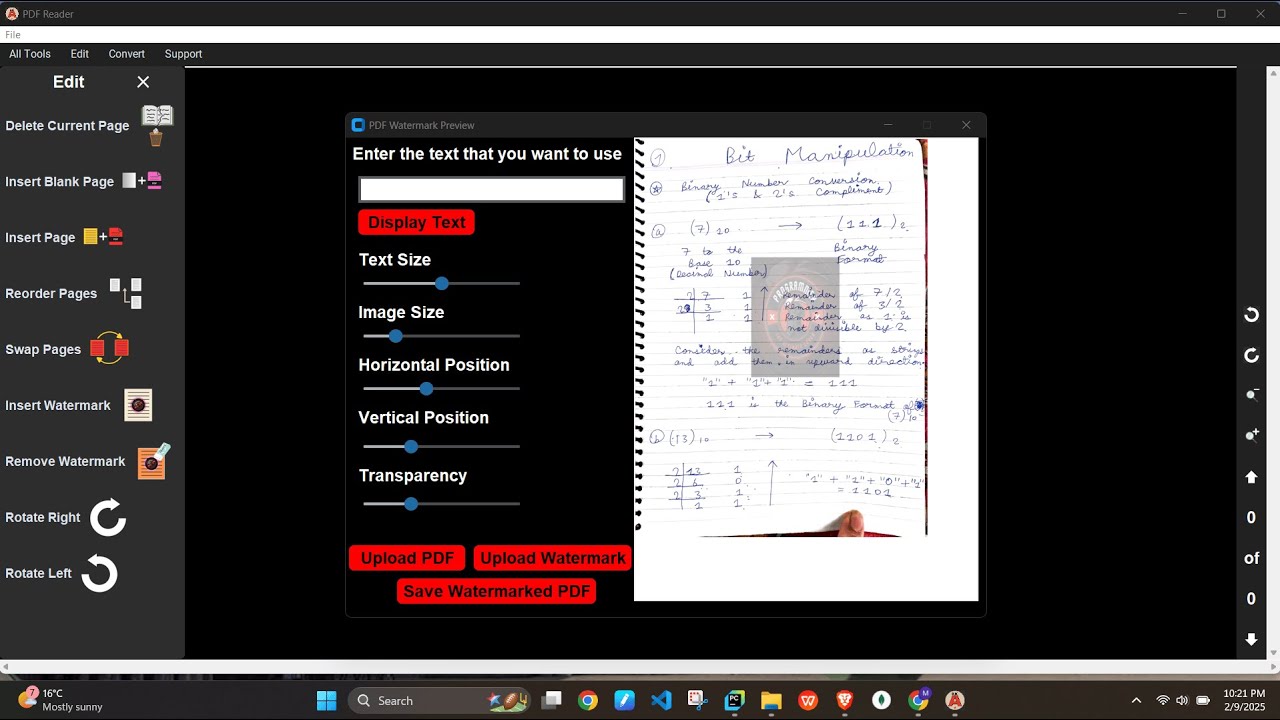Click the Save Watermarked PDF button

[x=496, y=591]
